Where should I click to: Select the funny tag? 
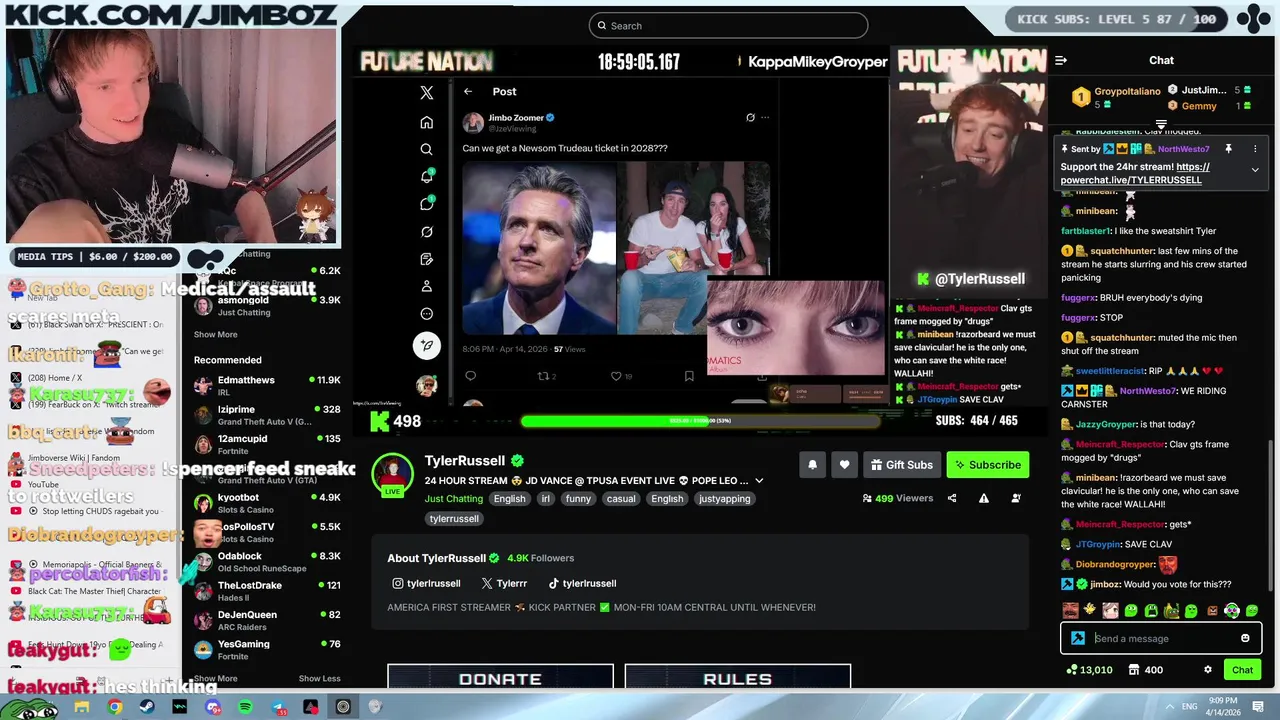[x=578, y=499]
